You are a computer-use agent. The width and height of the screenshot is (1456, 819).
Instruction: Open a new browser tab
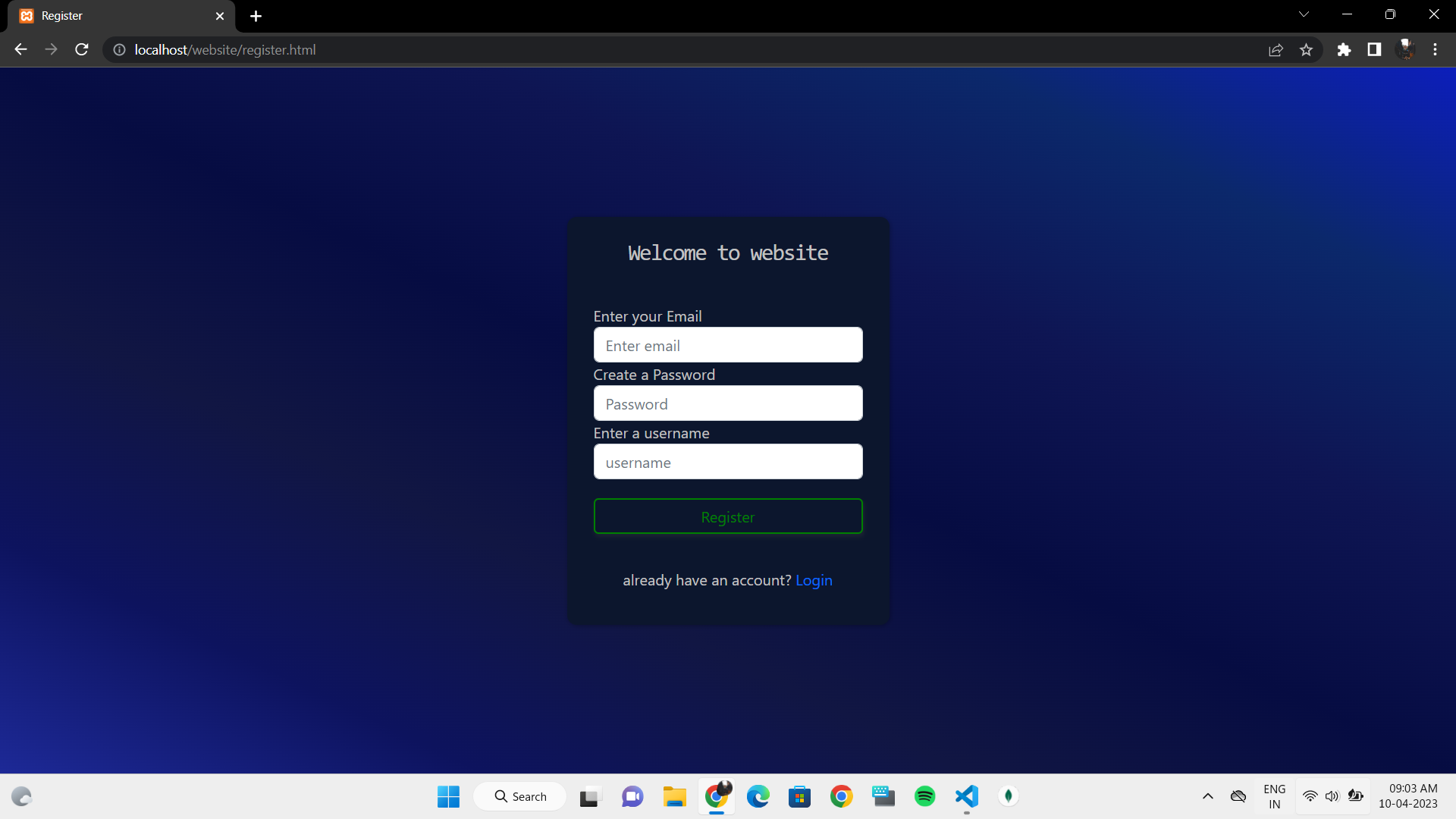[256, 16]
